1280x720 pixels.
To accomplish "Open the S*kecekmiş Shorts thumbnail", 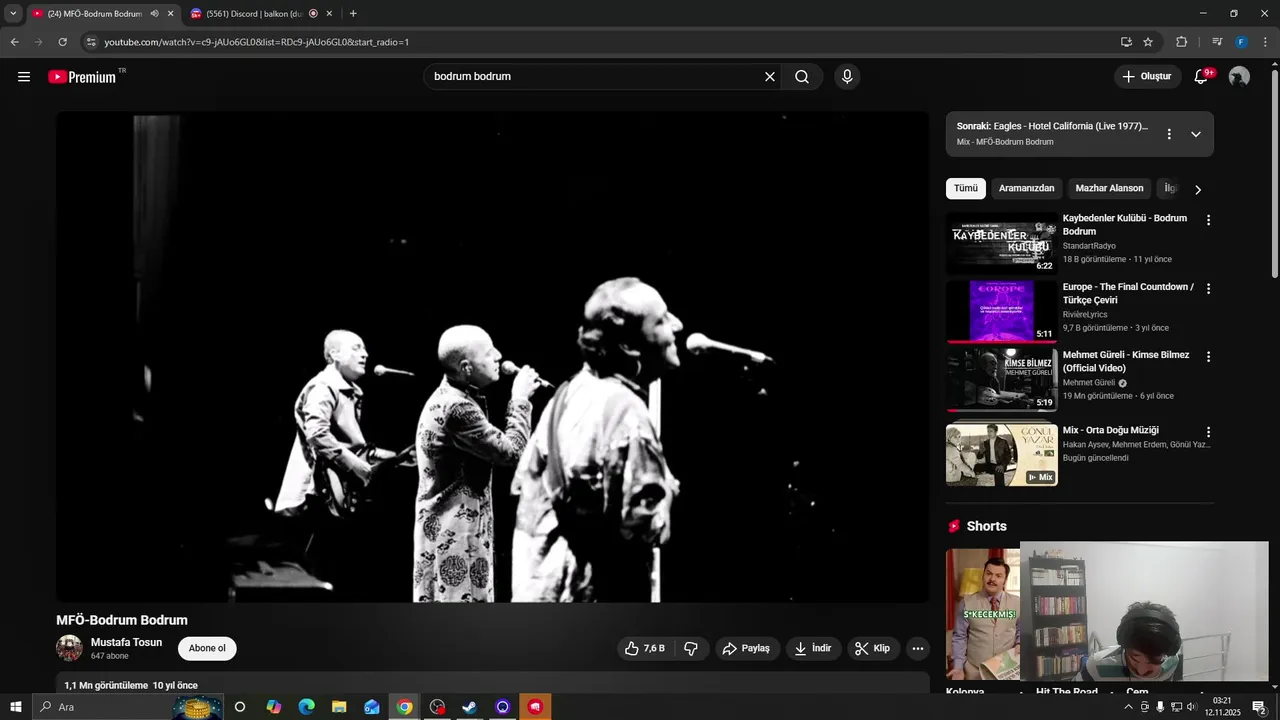I will (x=983, y=614).
